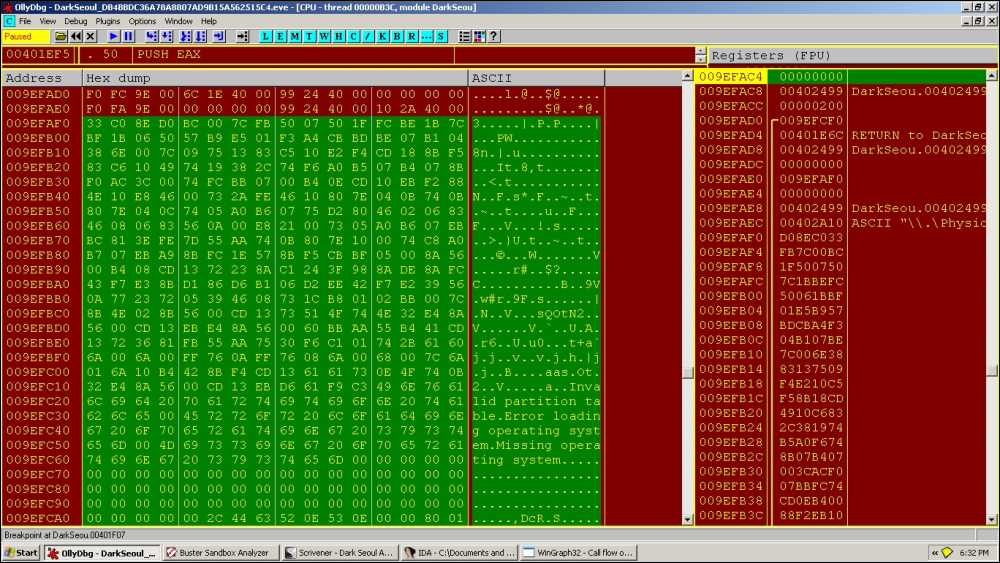Open the Windows Start menu

[21, 553]
